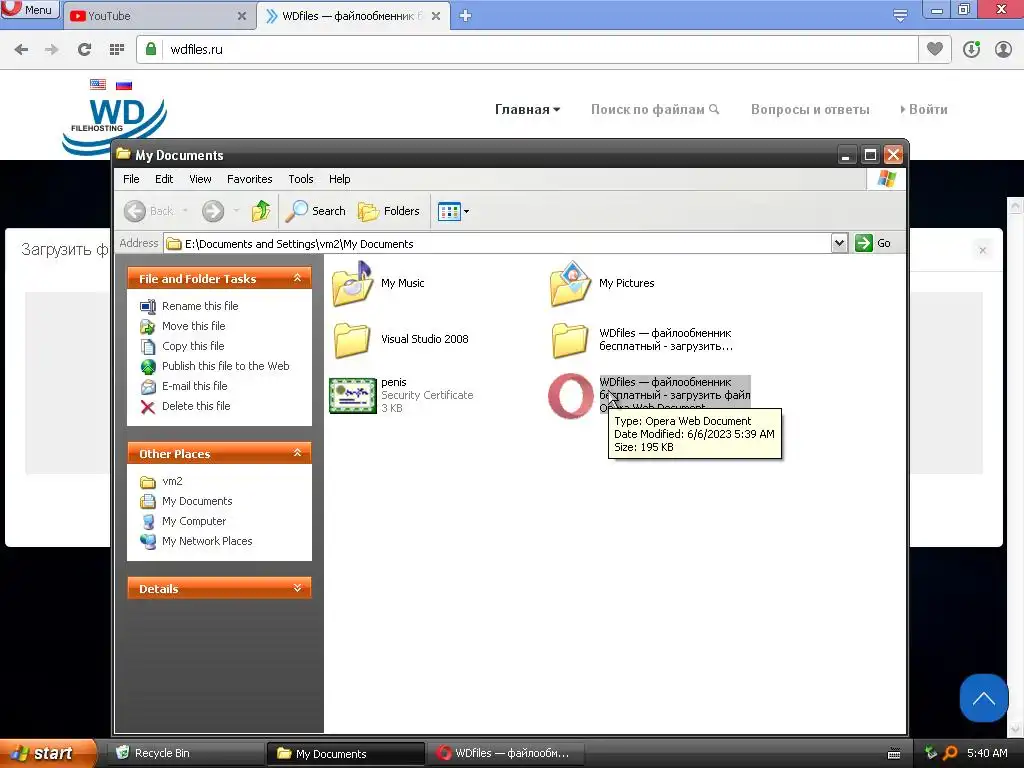1024x768 pixels.
Task: Click My Documents in Other Places
Action: [197, 501]
